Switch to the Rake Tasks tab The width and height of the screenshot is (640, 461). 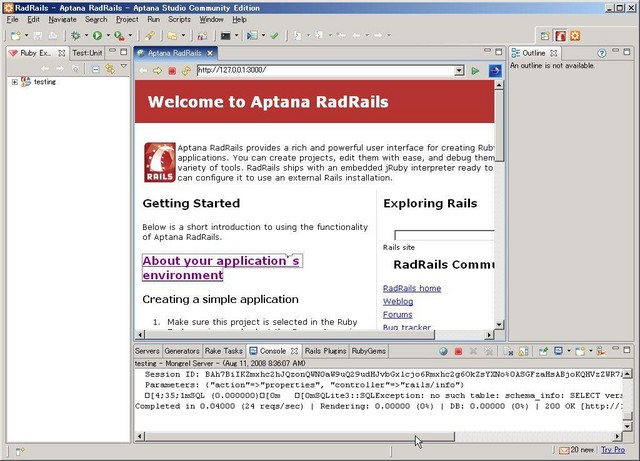pyautogui.click(x=224, y=351)
